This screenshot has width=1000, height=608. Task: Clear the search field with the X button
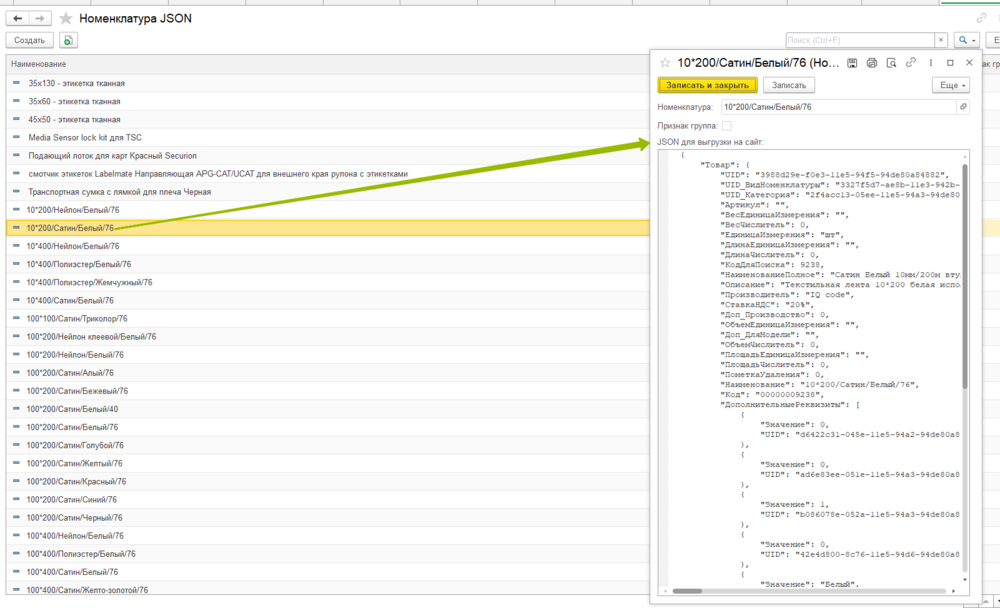point(940,40)
